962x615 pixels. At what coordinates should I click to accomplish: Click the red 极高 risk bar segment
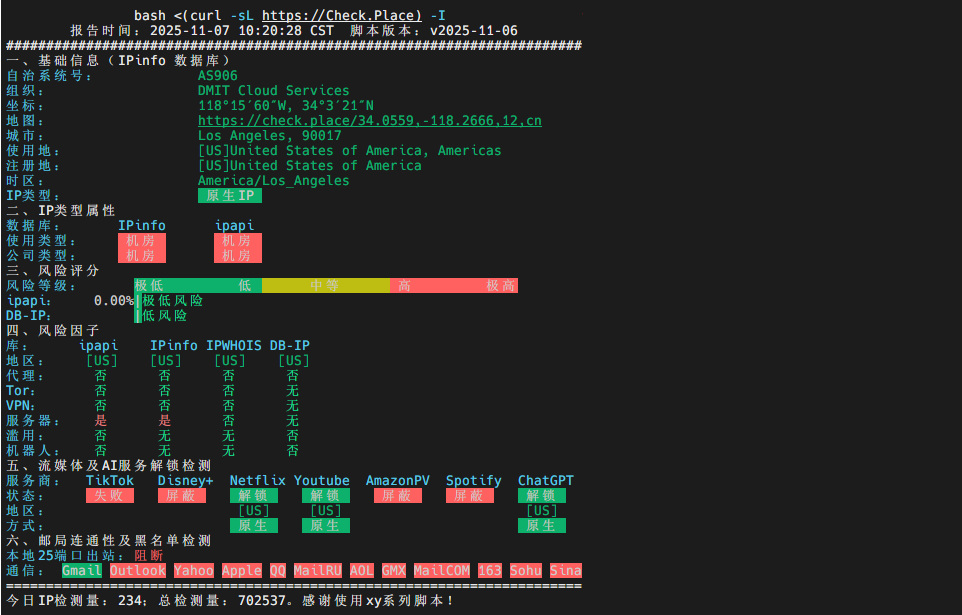click(500, 286)
